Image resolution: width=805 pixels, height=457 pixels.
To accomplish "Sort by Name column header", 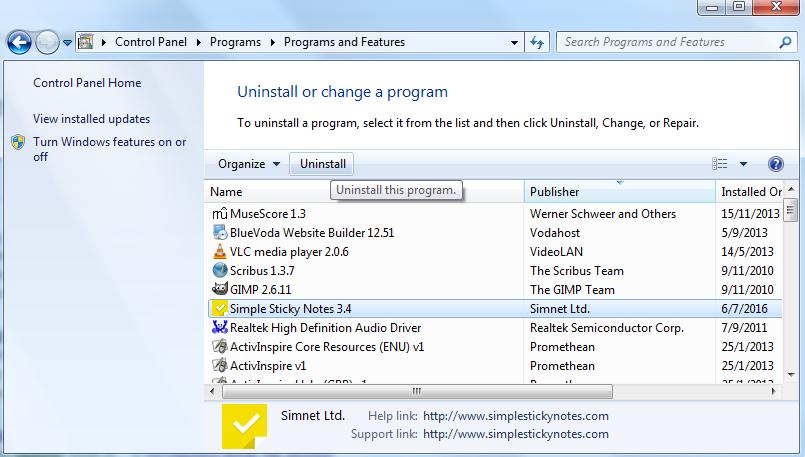I will coord(364,192).
